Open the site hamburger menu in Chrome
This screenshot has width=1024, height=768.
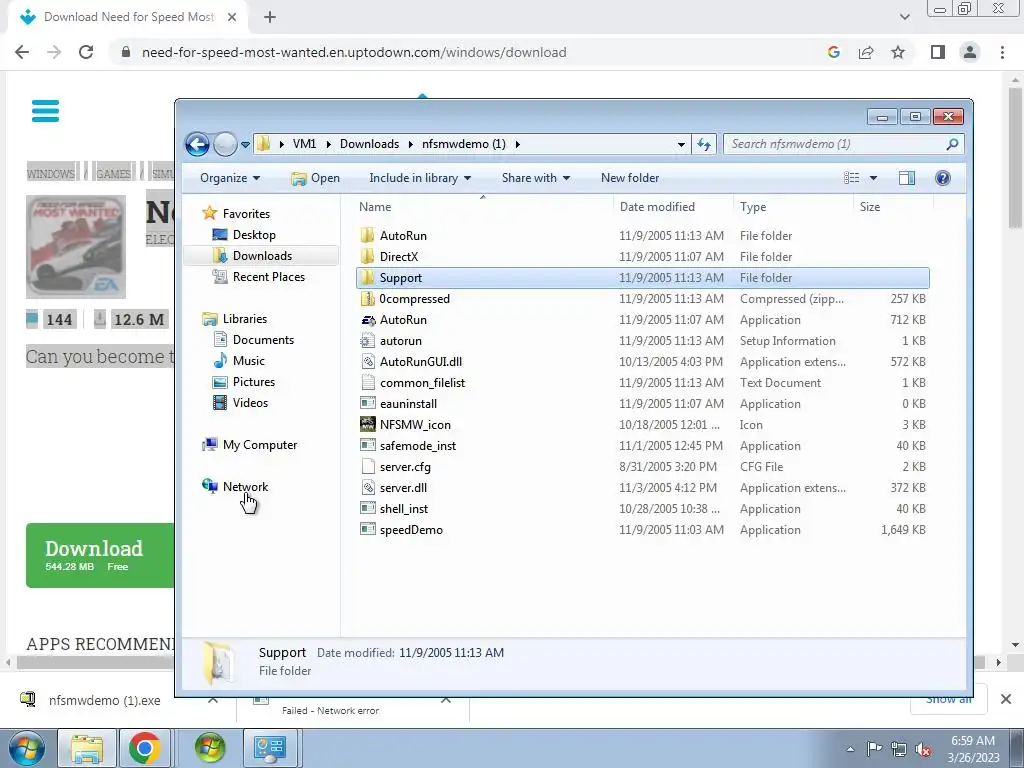[45, 110]
